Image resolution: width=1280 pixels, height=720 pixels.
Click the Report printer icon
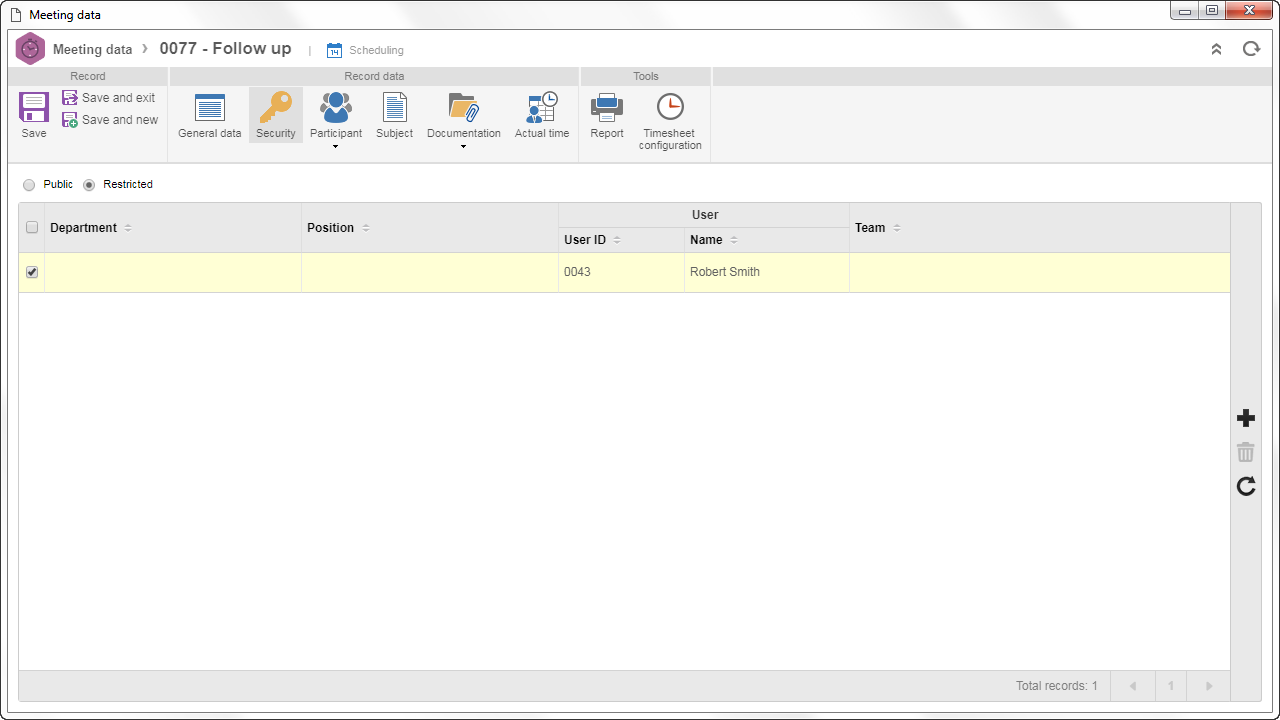tap(607, 107)
